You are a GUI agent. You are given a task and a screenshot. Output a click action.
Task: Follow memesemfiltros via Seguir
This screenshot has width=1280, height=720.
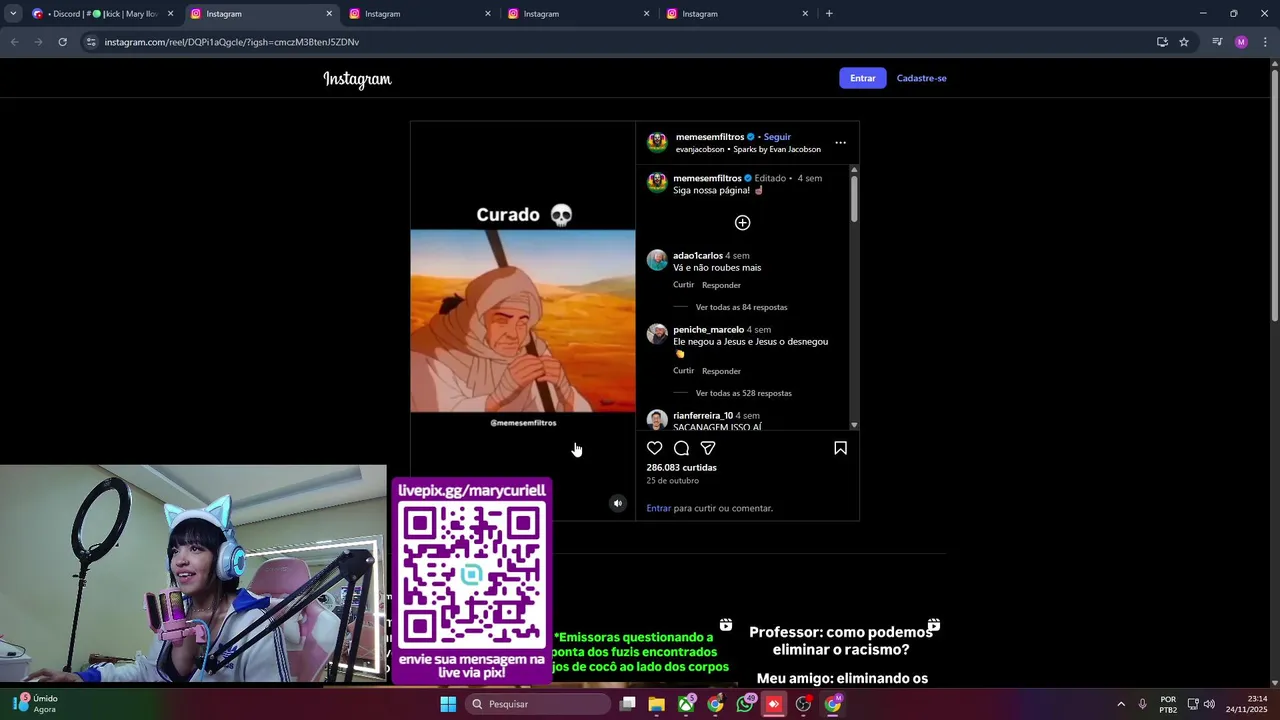point(777,137)
